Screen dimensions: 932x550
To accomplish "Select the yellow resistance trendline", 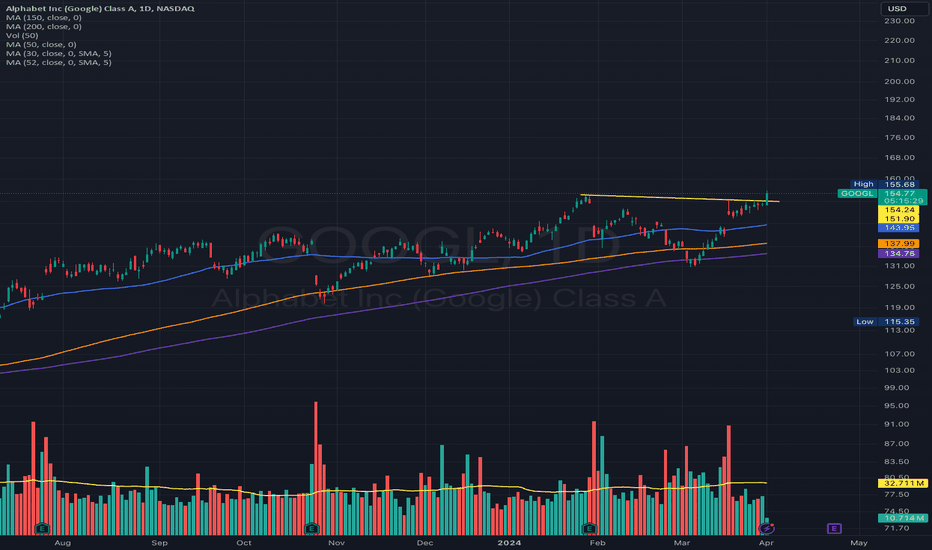I will [679, 198].
